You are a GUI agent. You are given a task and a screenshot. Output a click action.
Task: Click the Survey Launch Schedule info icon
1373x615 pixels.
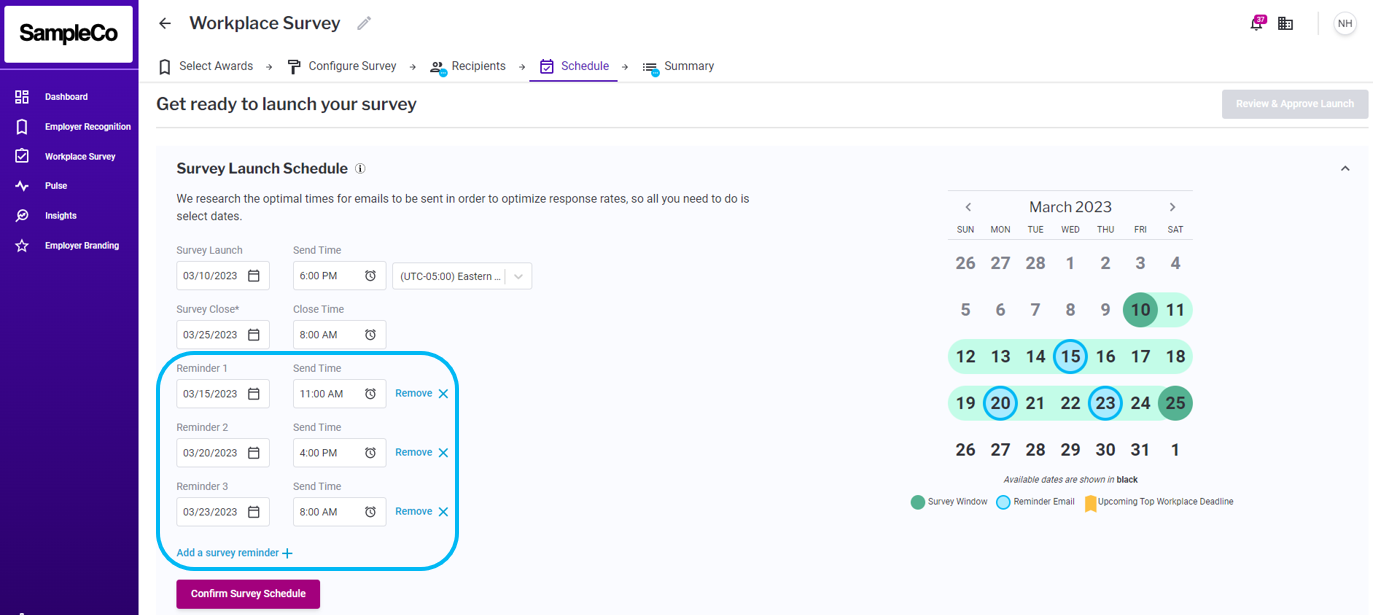click(x=360, y=168)
